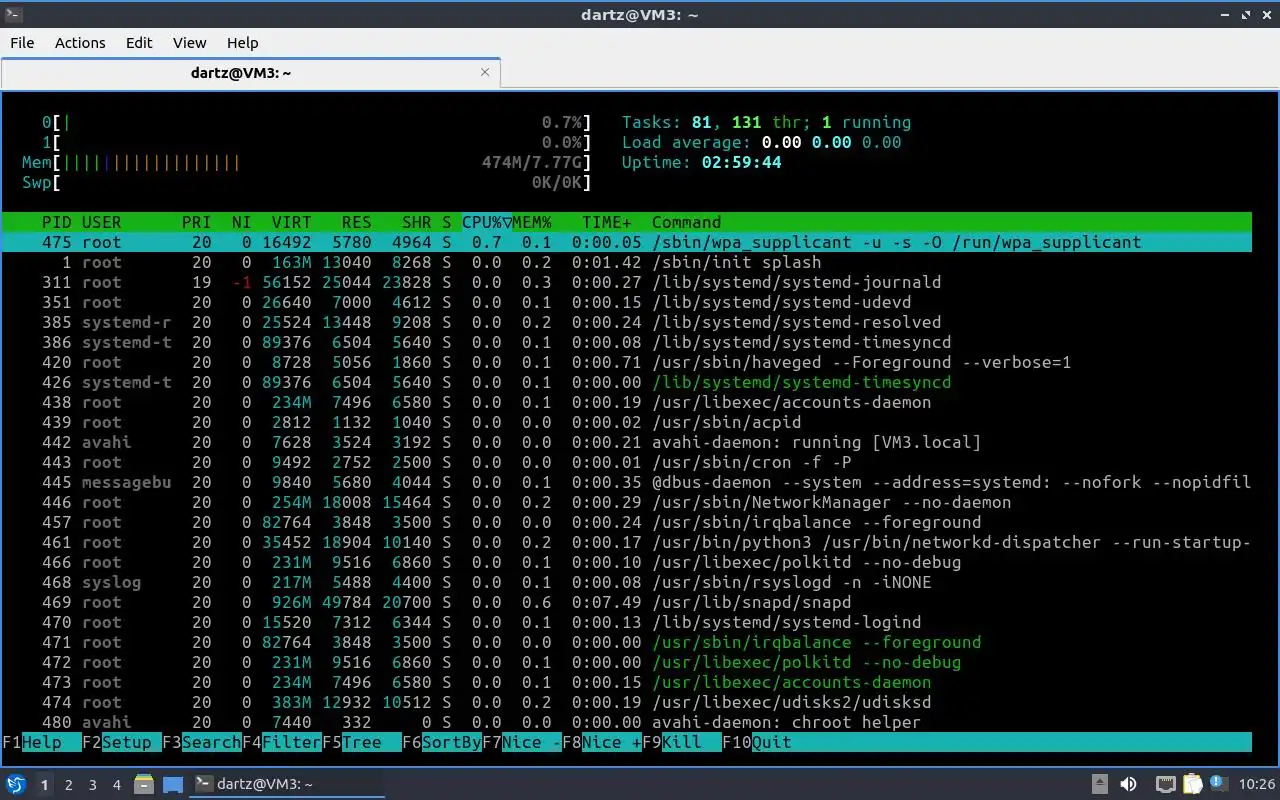Viewport: 1280px width, 800px height.
Task: Sort by the RES column header
Action: 356,222
